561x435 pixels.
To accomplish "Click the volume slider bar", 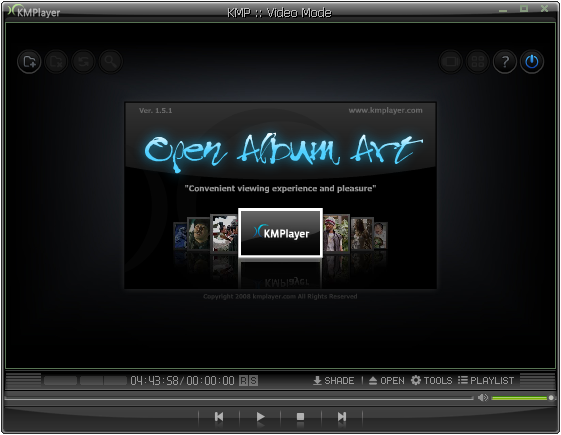I will [x=523, y=398].
